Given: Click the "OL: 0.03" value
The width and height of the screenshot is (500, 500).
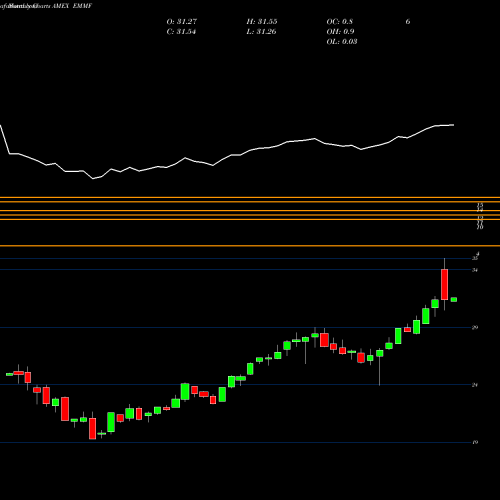Looking at the screenshot, I should coord(342,42).
